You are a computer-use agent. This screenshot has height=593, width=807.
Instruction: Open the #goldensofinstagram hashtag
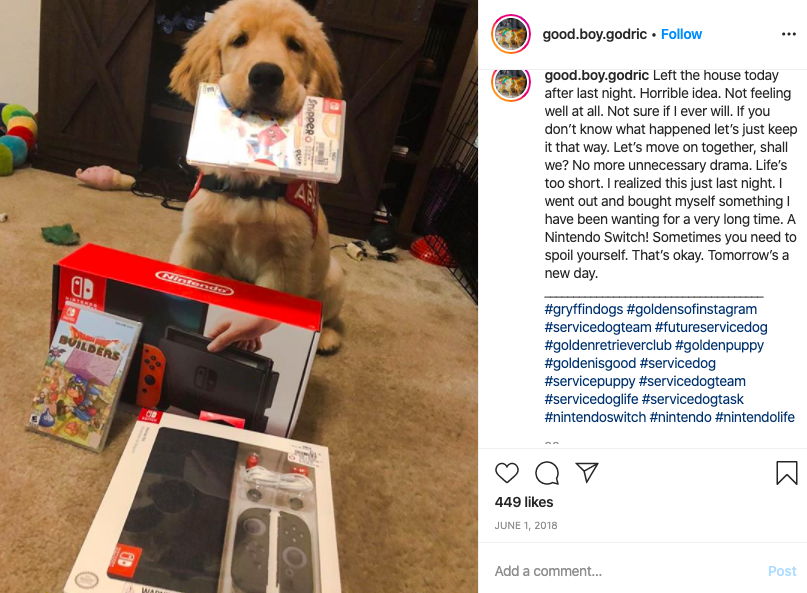click(x=692, y=309)
